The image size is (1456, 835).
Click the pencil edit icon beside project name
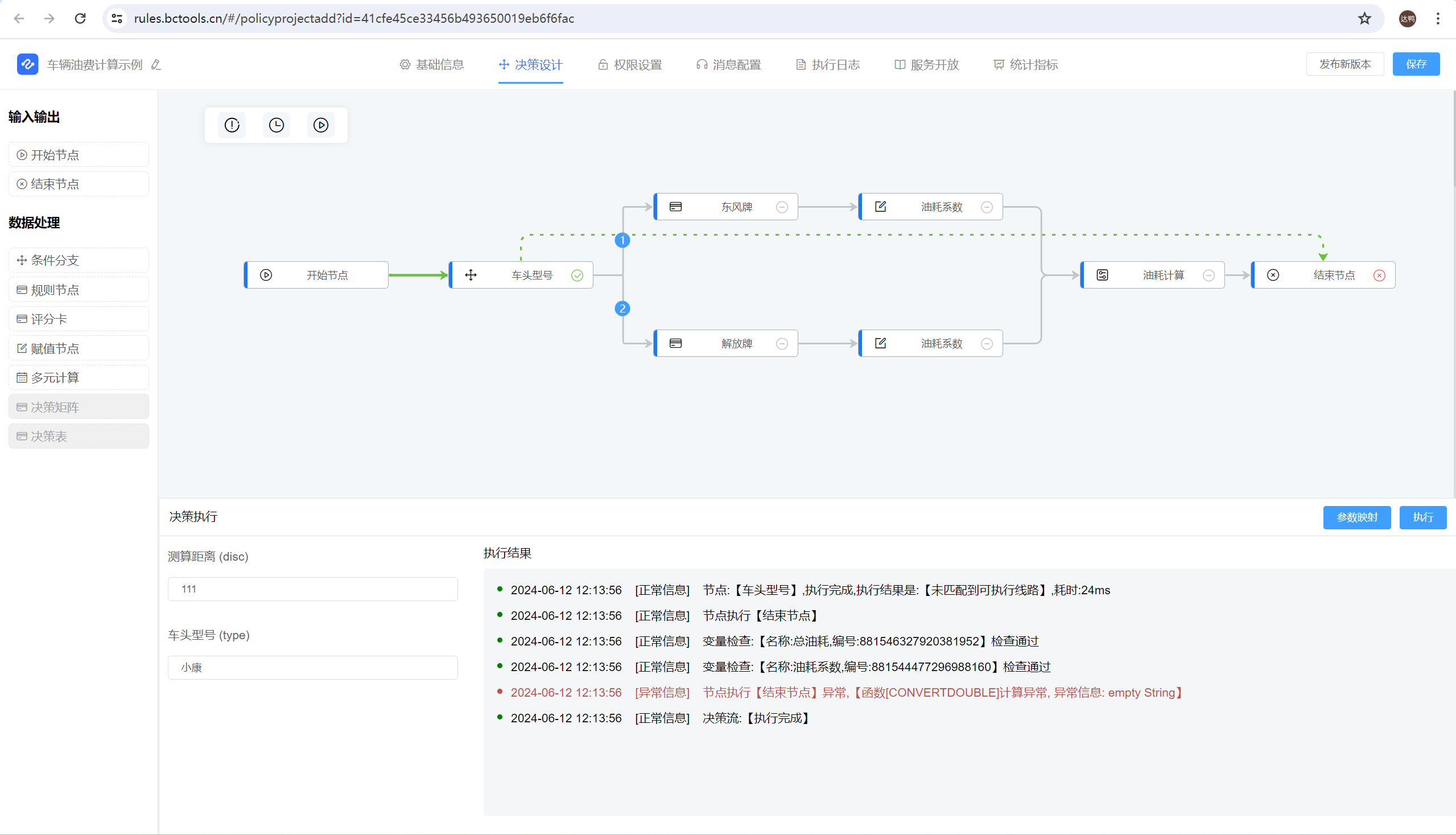(x=156, y=65)
